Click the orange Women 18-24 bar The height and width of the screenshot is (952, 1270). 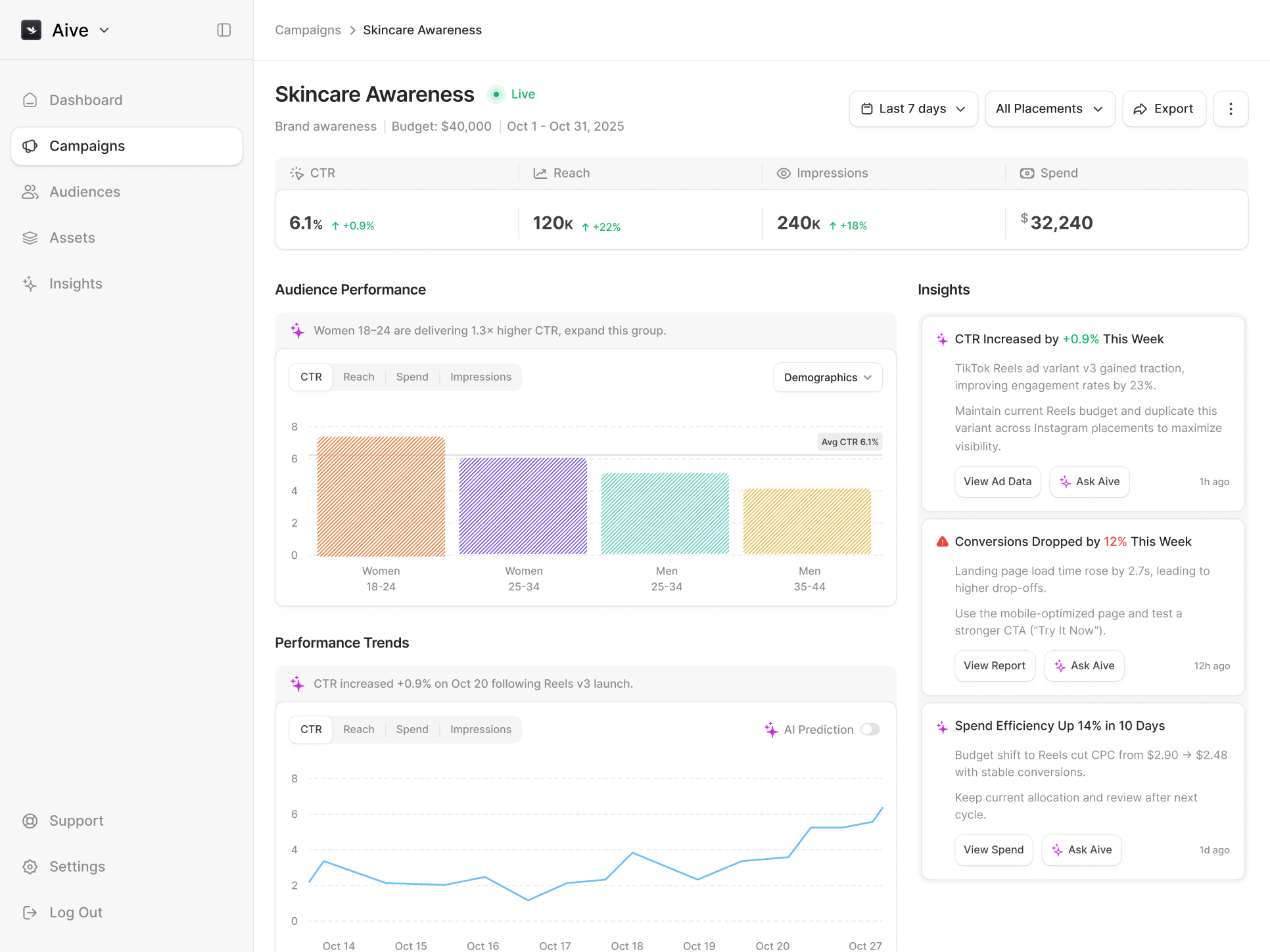[x=381, y=496]
